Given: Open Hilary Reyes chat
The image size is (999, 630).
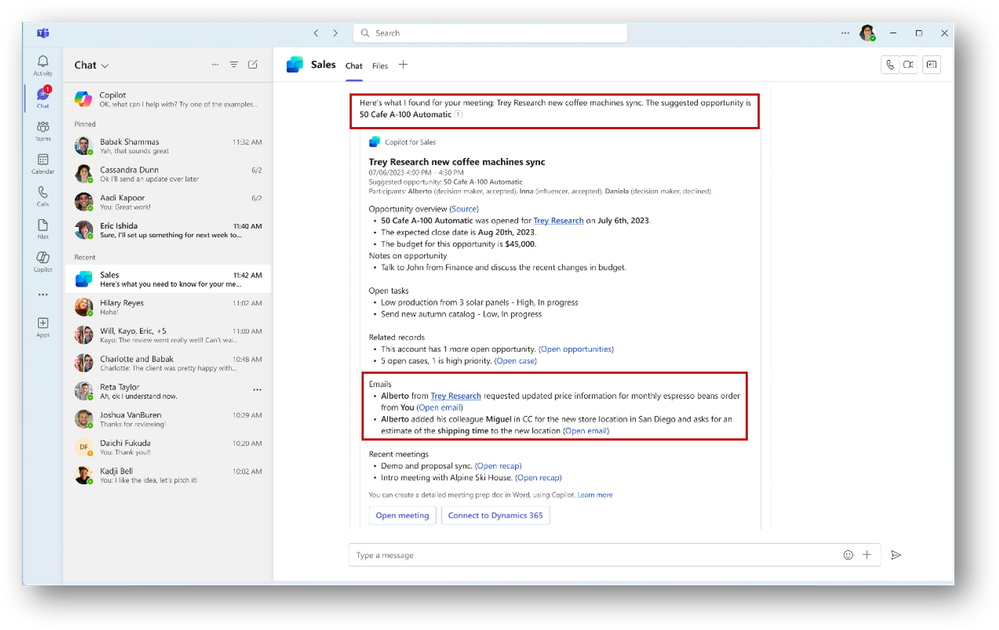Looking at the screenshot, I should (x=168, y=307).
